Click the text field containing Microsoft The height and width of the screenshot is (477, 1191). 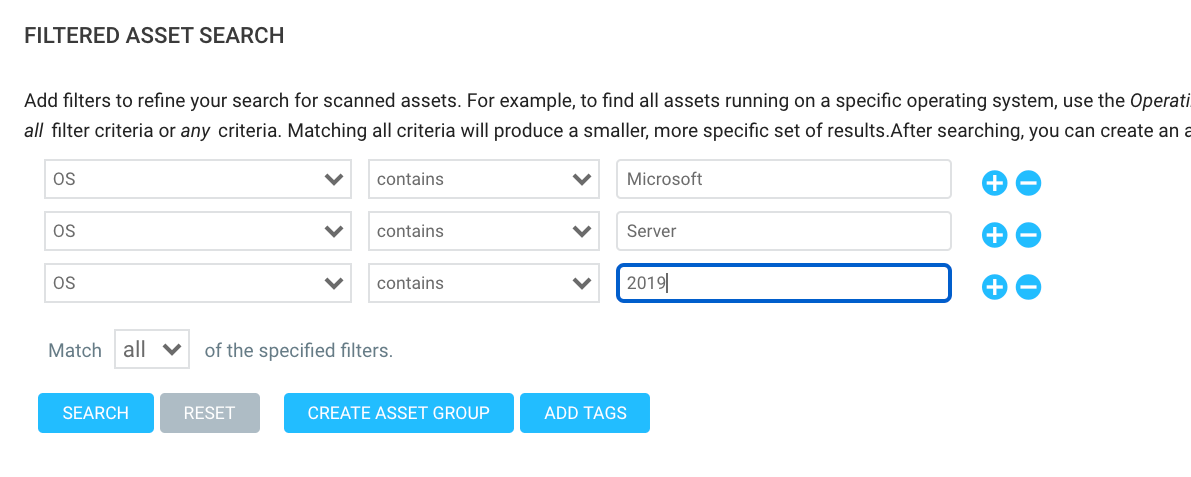coord(783,180)
